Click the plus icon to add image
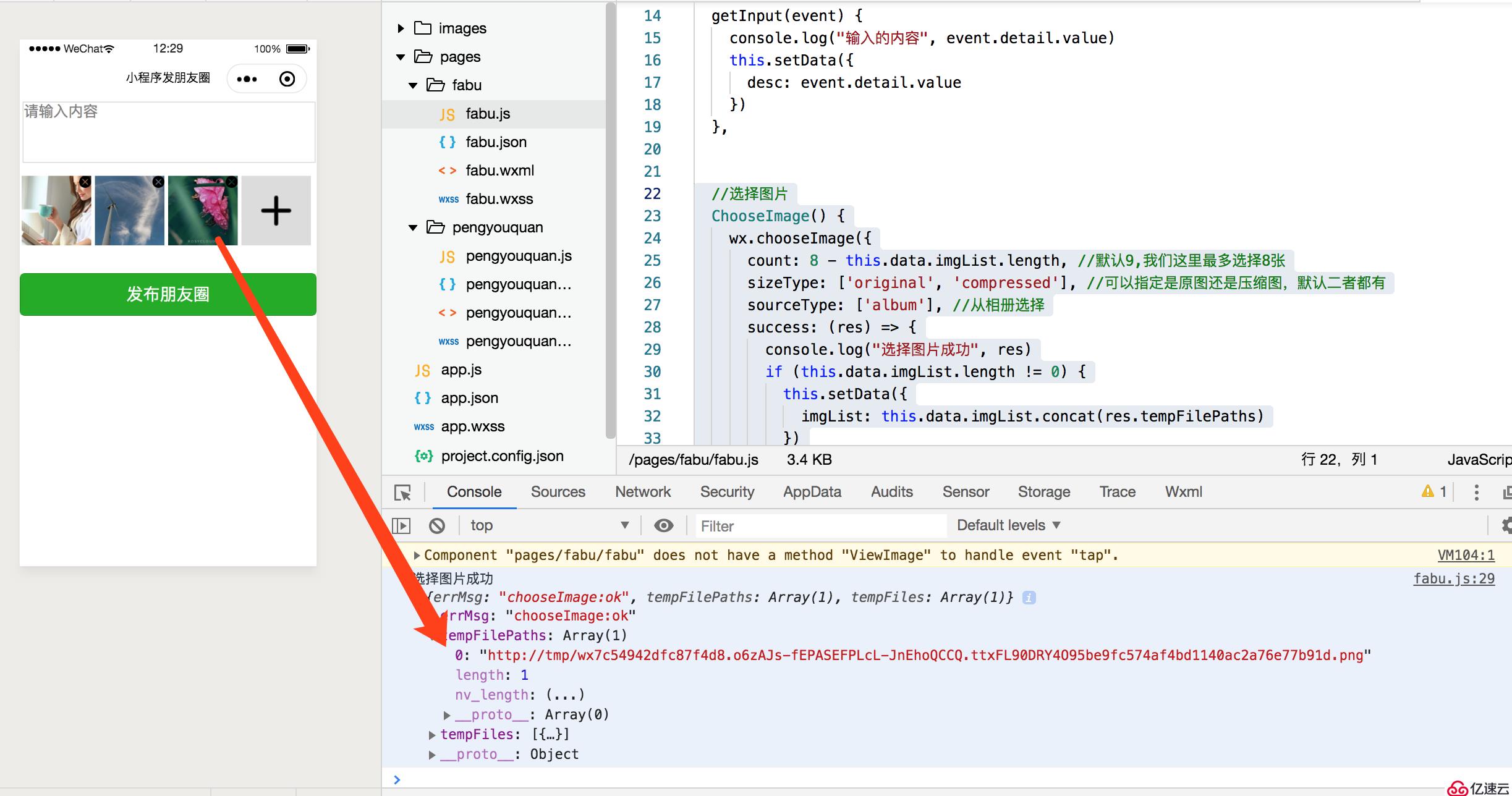 [x=276, y=209]
